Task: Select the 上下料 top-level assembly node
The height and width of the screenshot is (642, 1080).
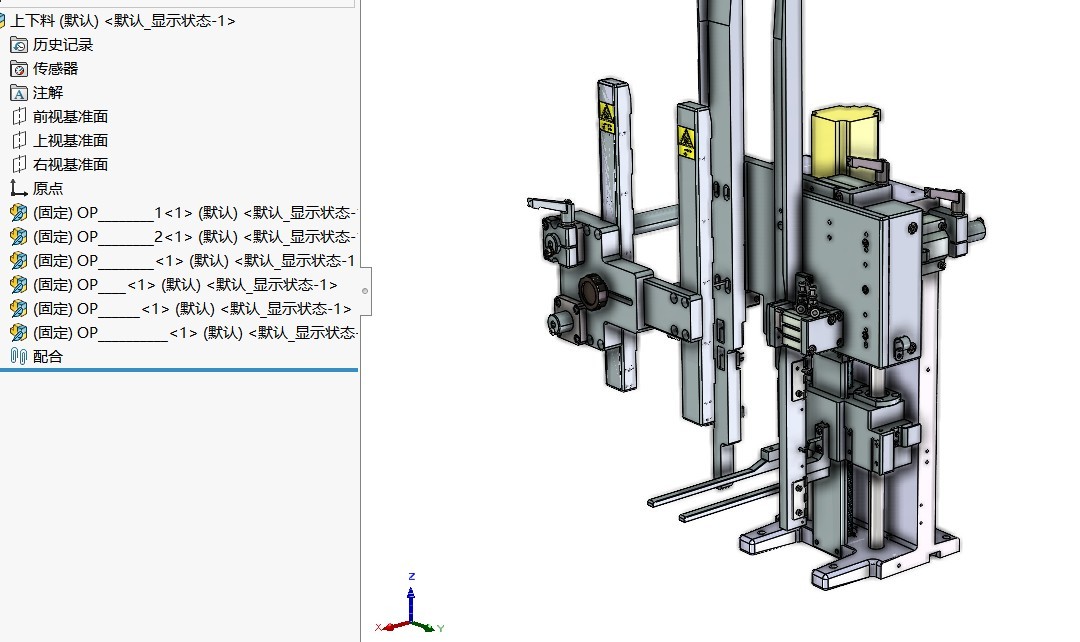Action: point(120,20)
